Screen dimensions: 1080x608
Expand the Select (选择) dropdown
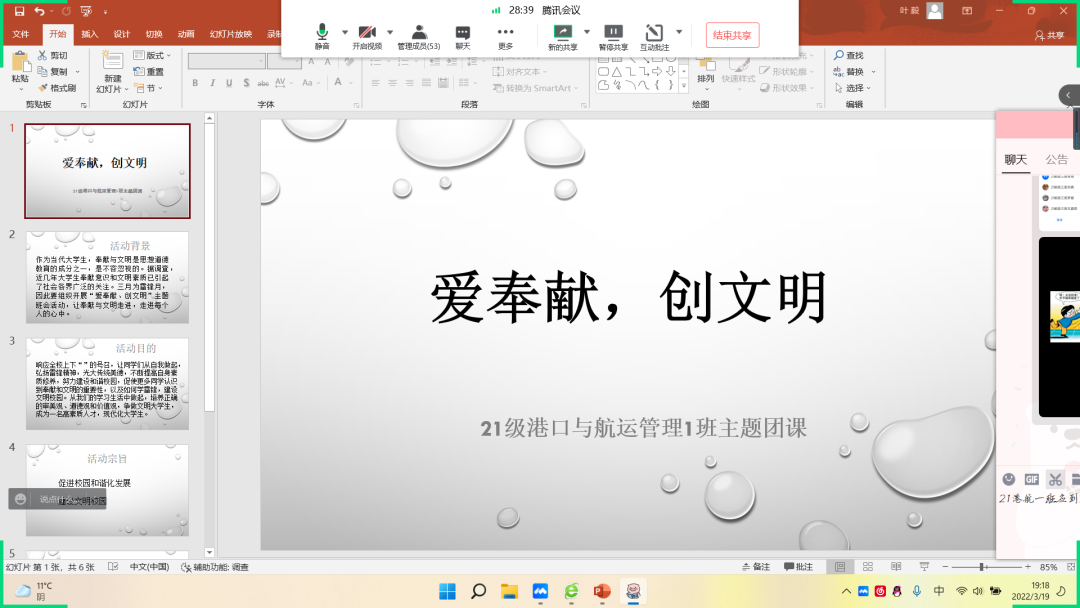(x=852, y=88)
